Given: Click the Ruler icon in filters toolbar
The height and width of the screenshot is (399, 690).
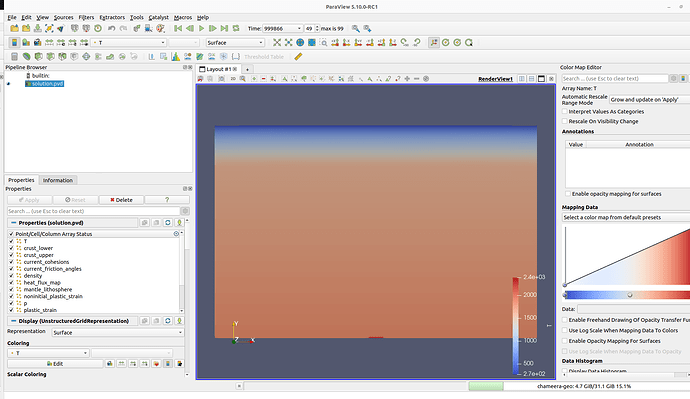Looking at the screenshot, I should pos(298,57).
